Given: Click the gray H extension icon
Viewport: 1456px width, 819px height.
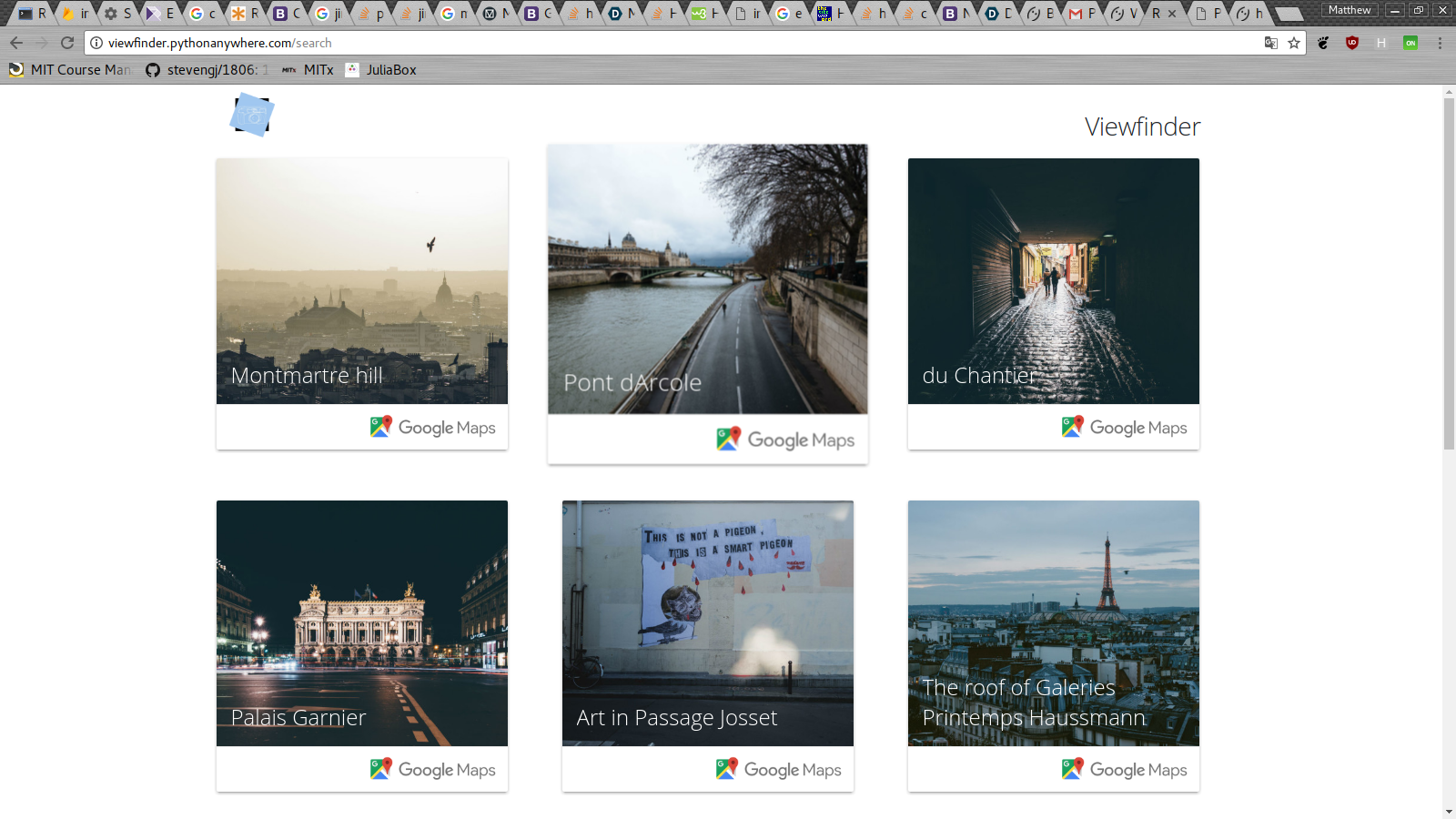Looking at the screenshot, I should pos(1381,43).
